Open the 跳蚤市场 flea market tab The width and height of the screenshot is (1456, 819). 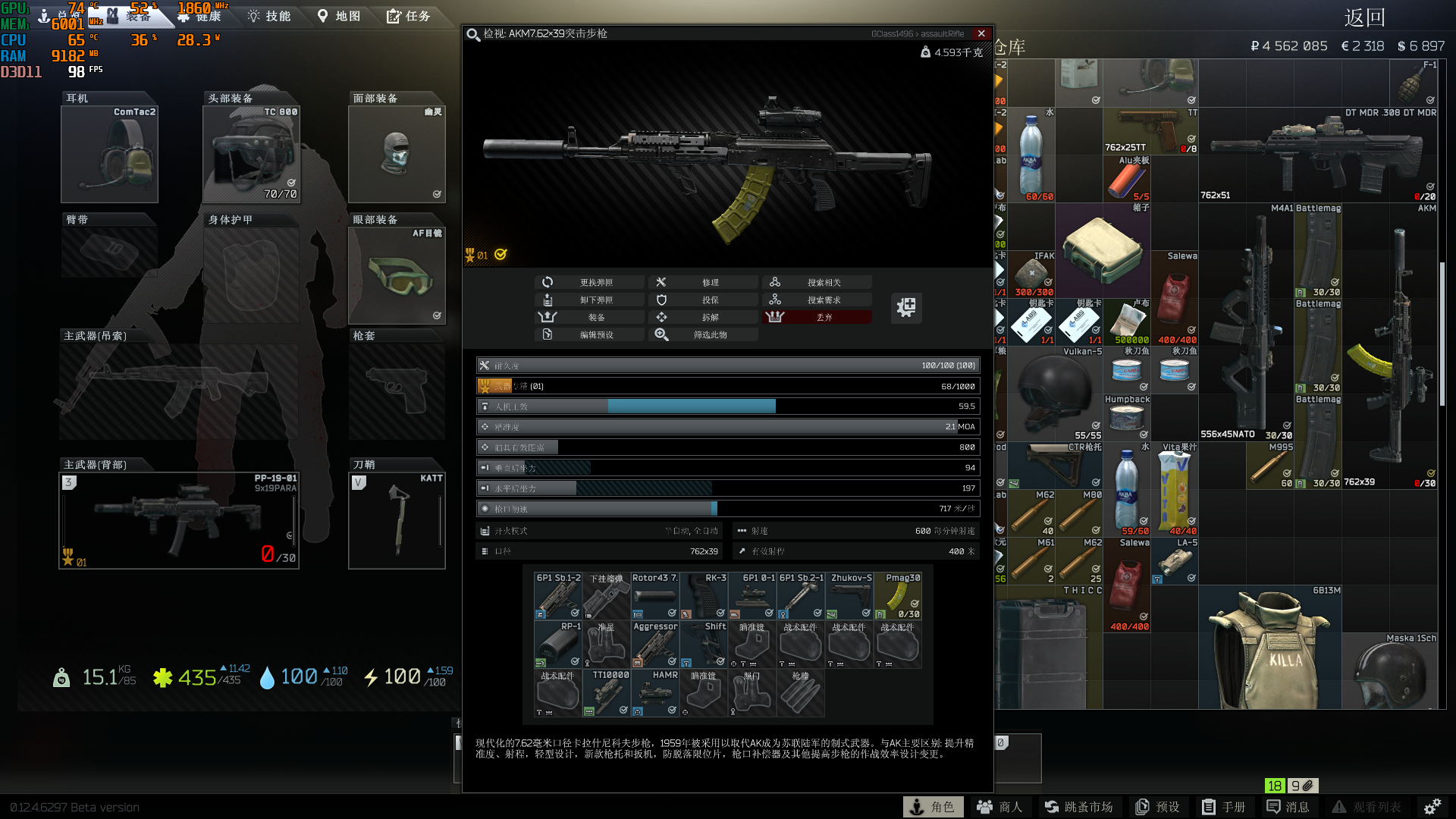(x=1078, y=807)
